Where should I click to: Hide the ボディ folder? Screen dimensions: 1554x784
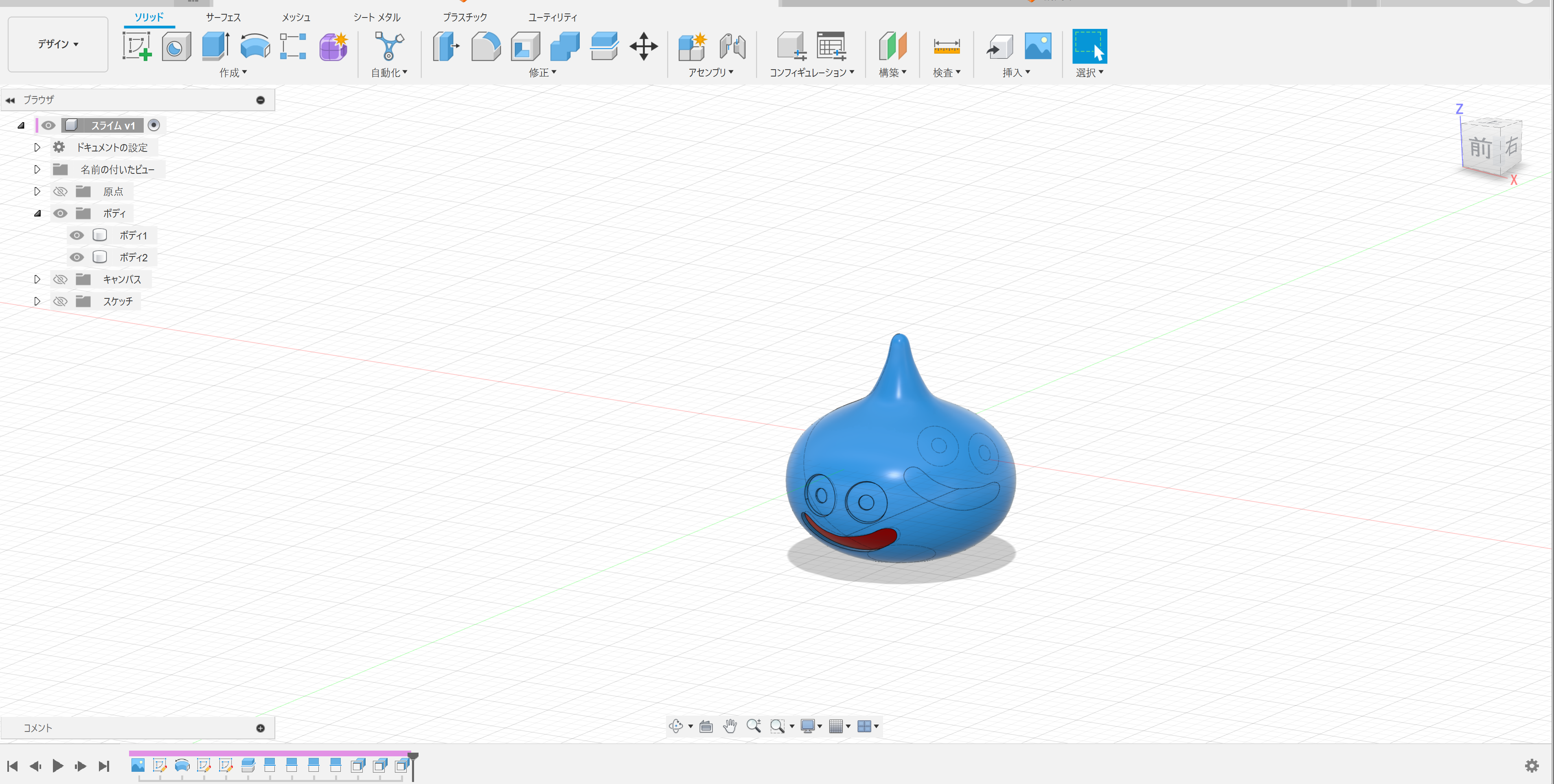(60, 213)
